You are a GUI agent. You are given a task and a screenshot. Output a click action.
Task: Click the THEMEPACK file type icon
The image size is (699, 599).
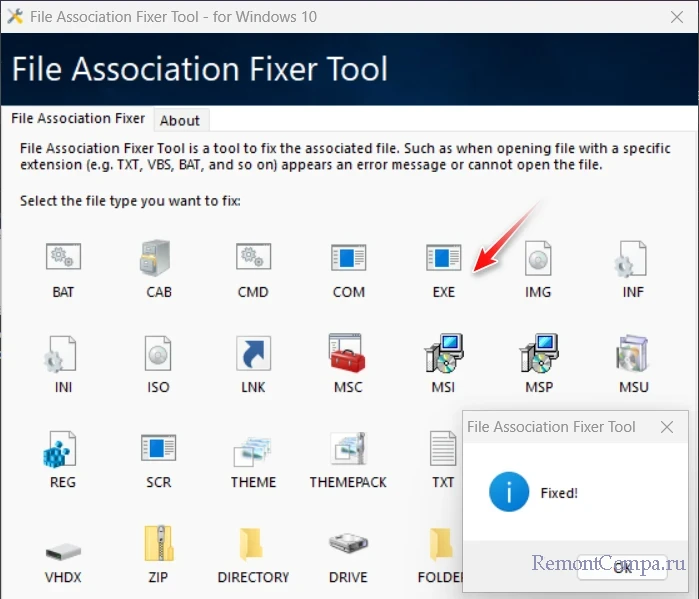pyautogui.click(x=348, y=449)
